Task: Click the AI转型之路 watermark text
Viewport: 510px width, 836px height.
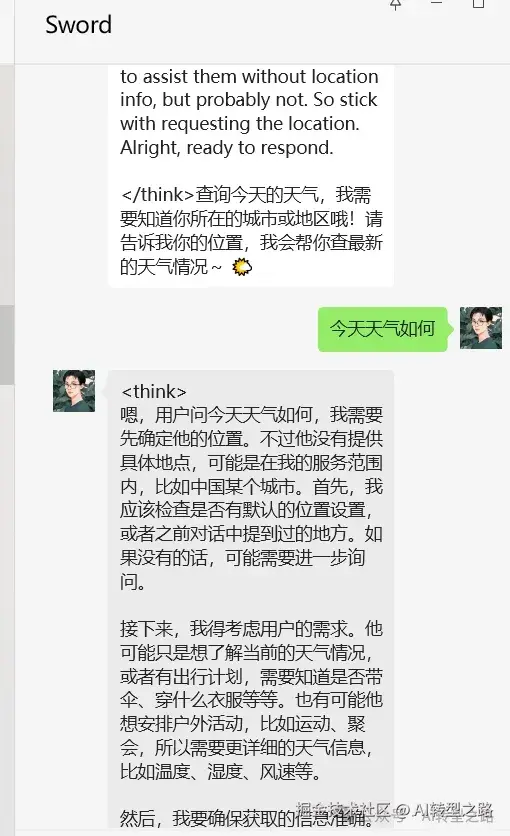Action: coord(454,811)
